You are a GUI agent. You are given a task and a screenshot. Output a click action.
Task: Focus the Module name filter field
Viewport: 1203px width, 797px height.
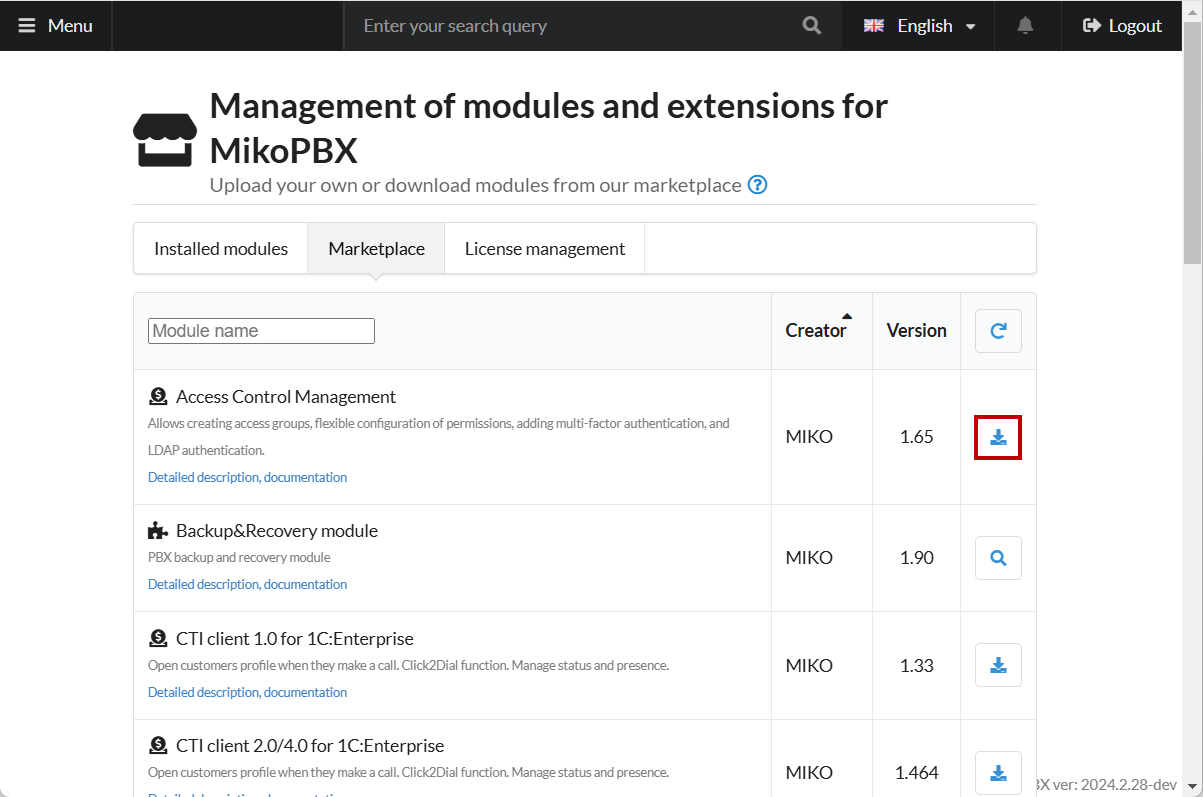pyautogui.click(x=261, y=331)
